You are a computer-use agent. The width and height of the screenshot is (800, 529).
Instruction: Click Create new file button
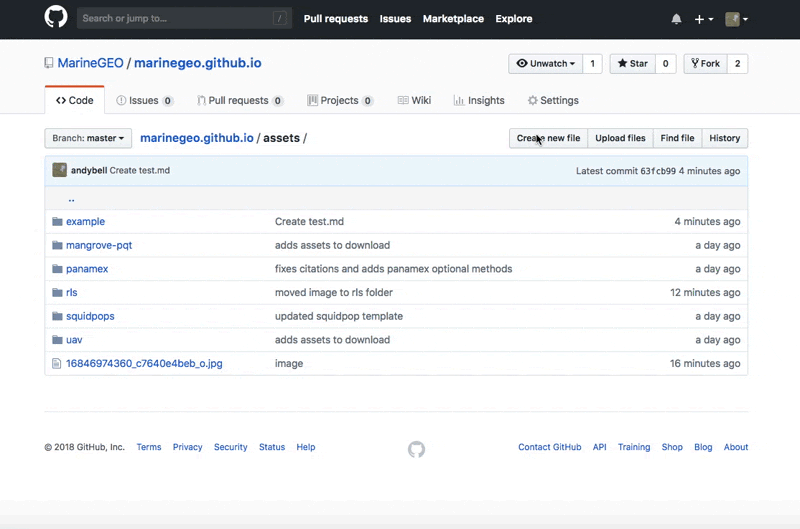coord(548,138)
